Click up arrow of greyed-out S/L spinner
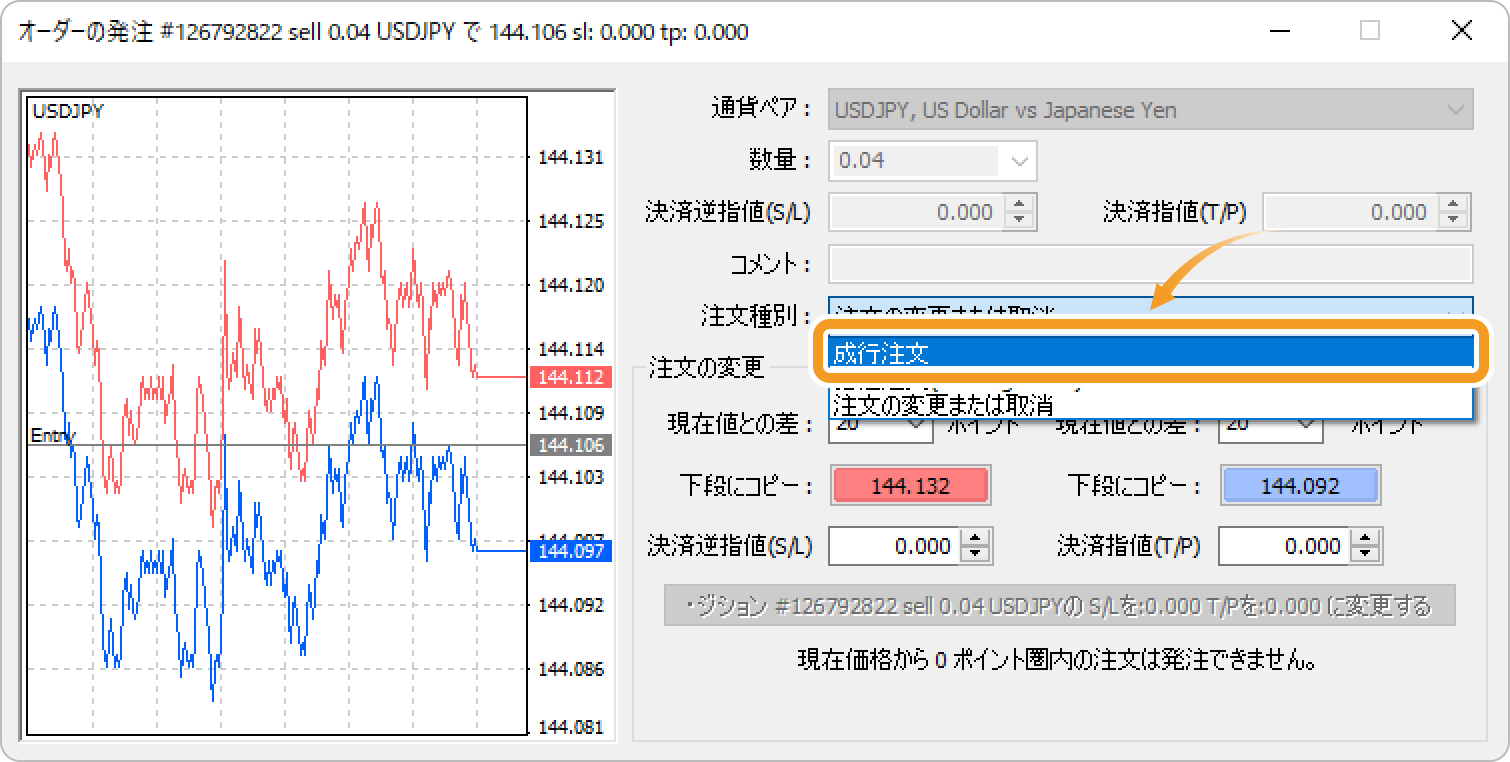 click(1019, 203)
